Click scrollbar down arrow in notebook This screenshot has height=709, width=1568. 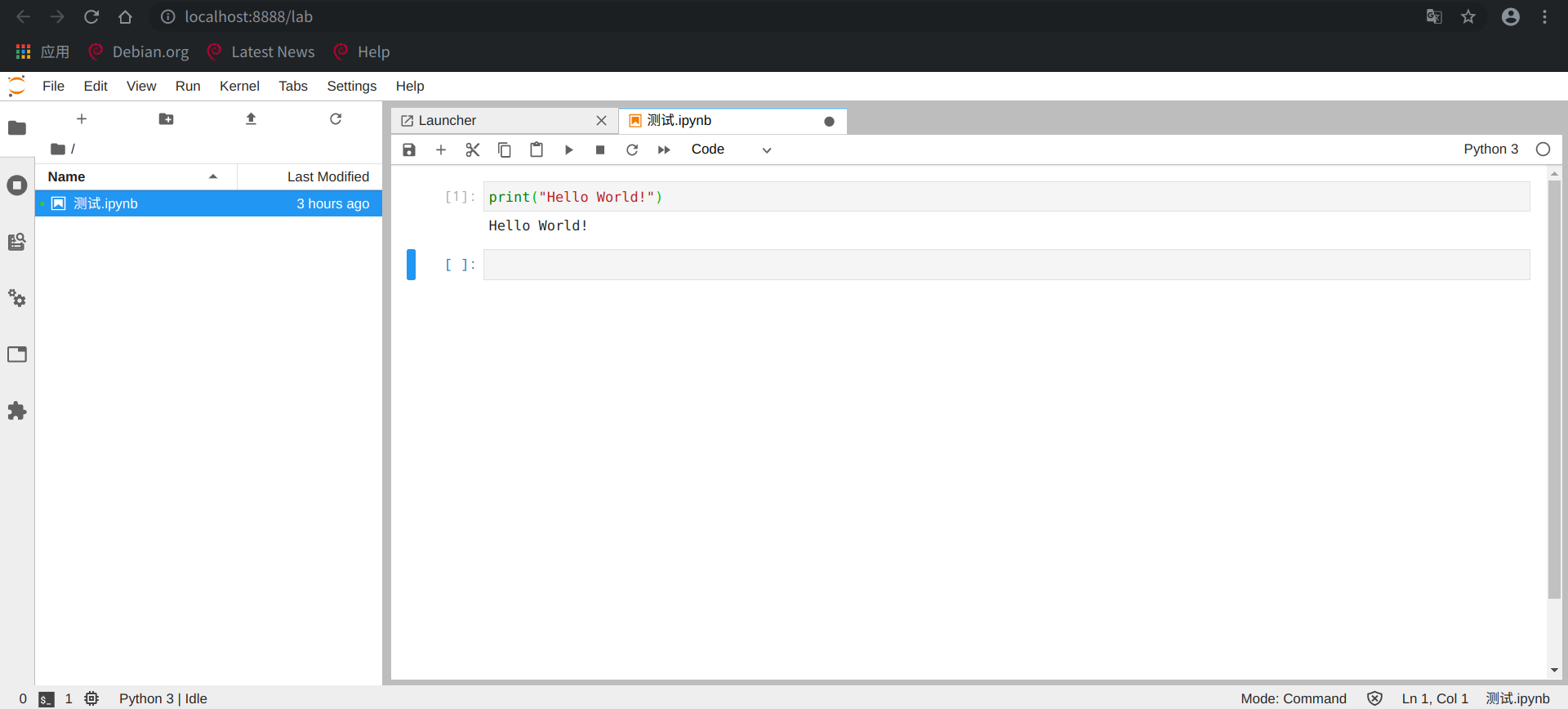pos(1554,671)
